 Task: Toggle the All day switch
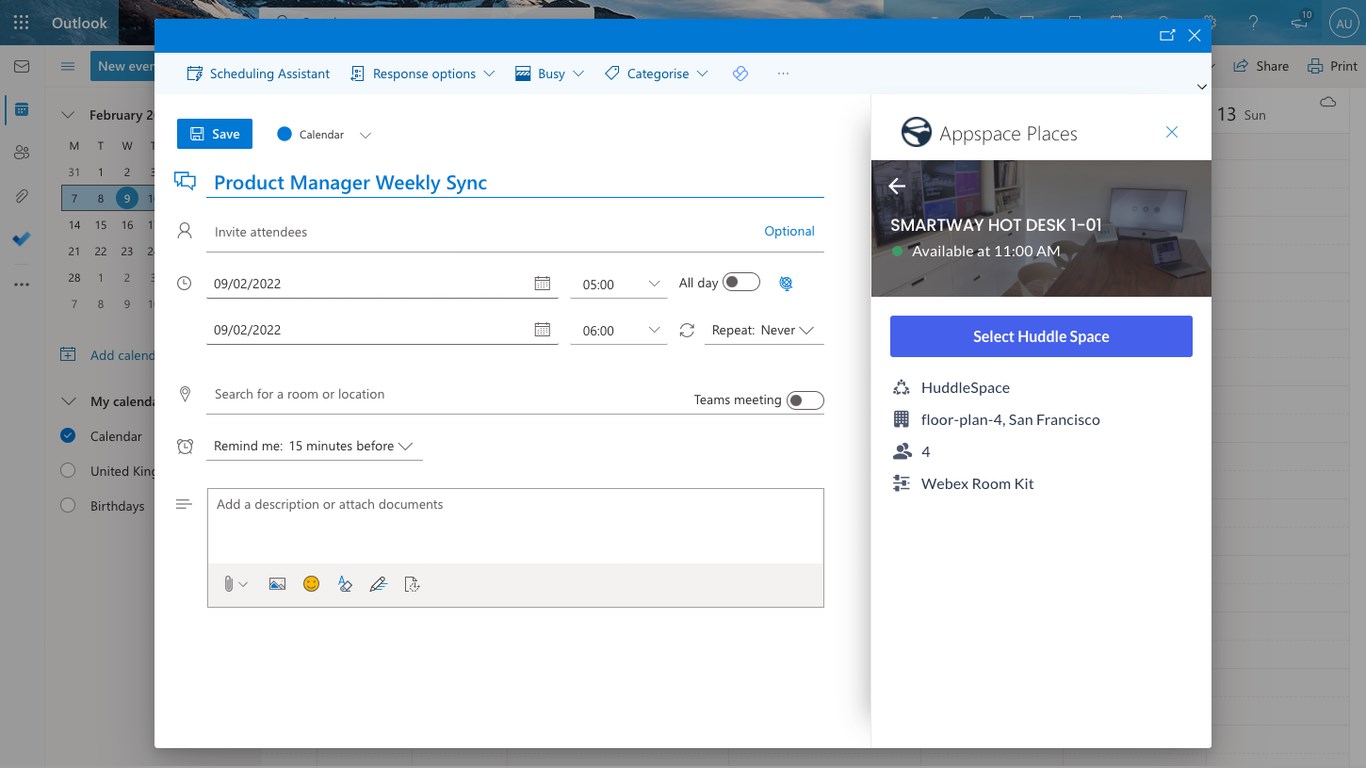click(x=741, y=282)
